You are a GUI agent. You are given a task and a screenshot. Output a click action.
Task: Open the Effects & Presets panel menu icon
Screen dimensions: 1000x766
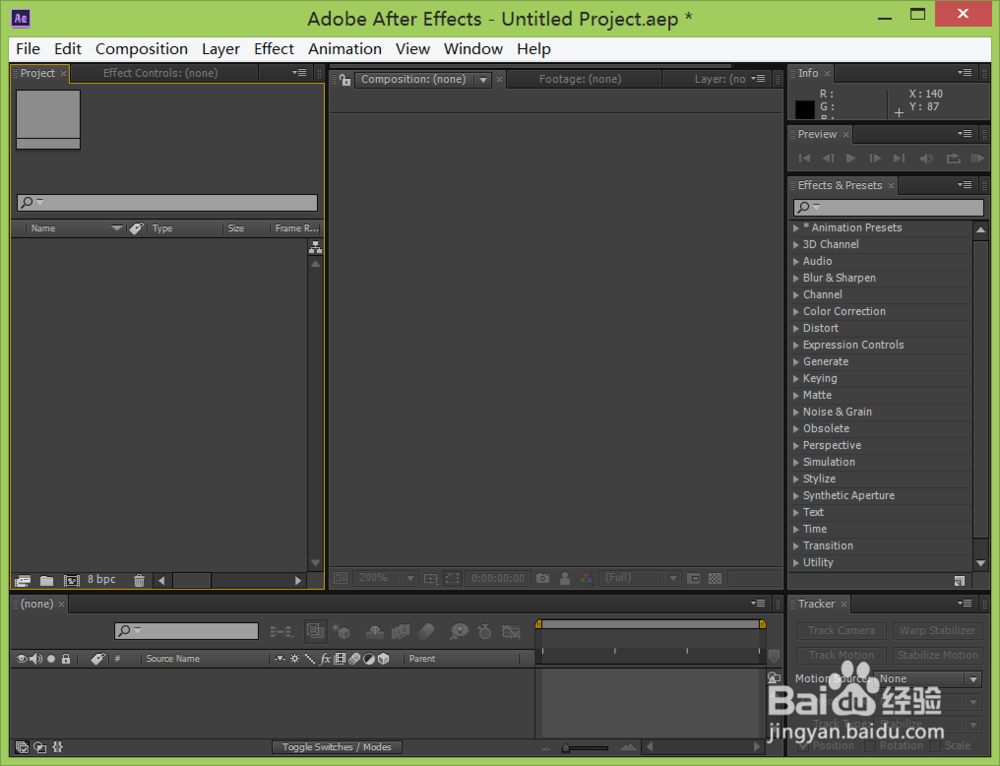point(964,185)
